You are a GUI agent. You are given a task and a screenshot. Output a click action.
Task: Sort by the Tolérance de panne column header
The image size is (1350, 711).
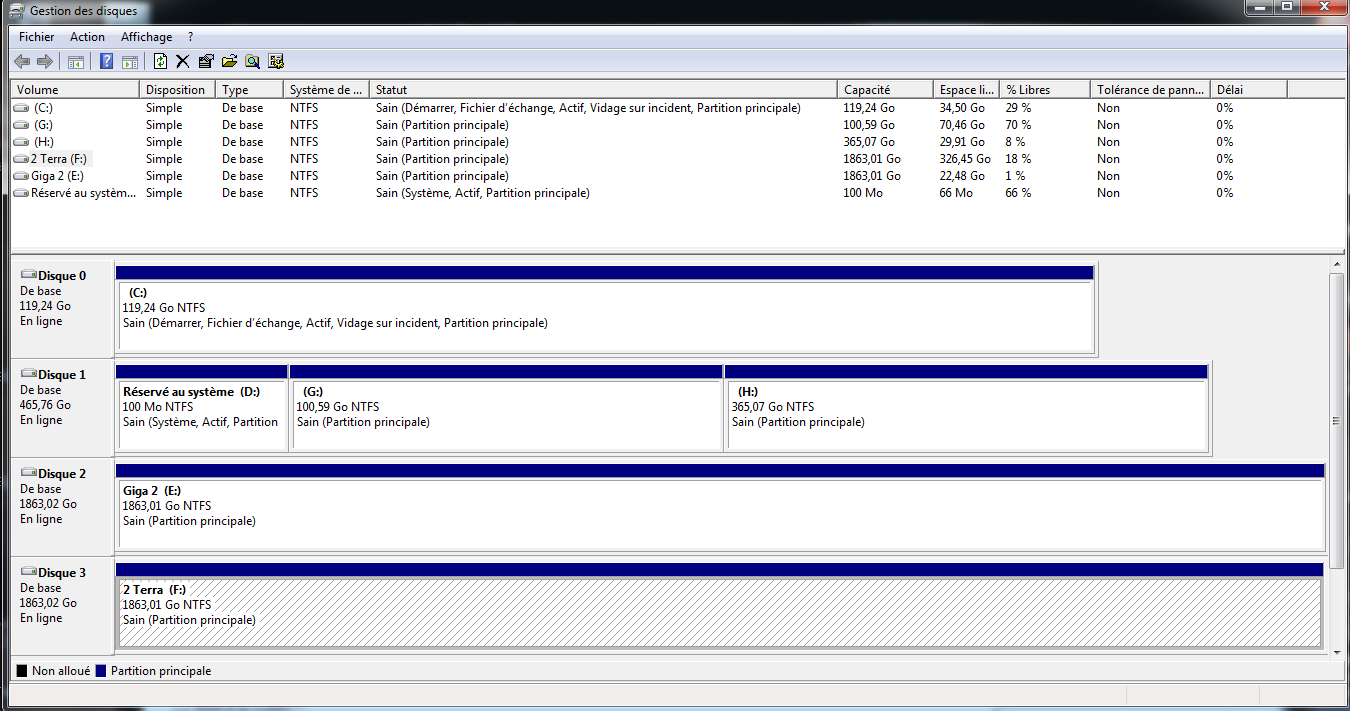coord(1150,90)
